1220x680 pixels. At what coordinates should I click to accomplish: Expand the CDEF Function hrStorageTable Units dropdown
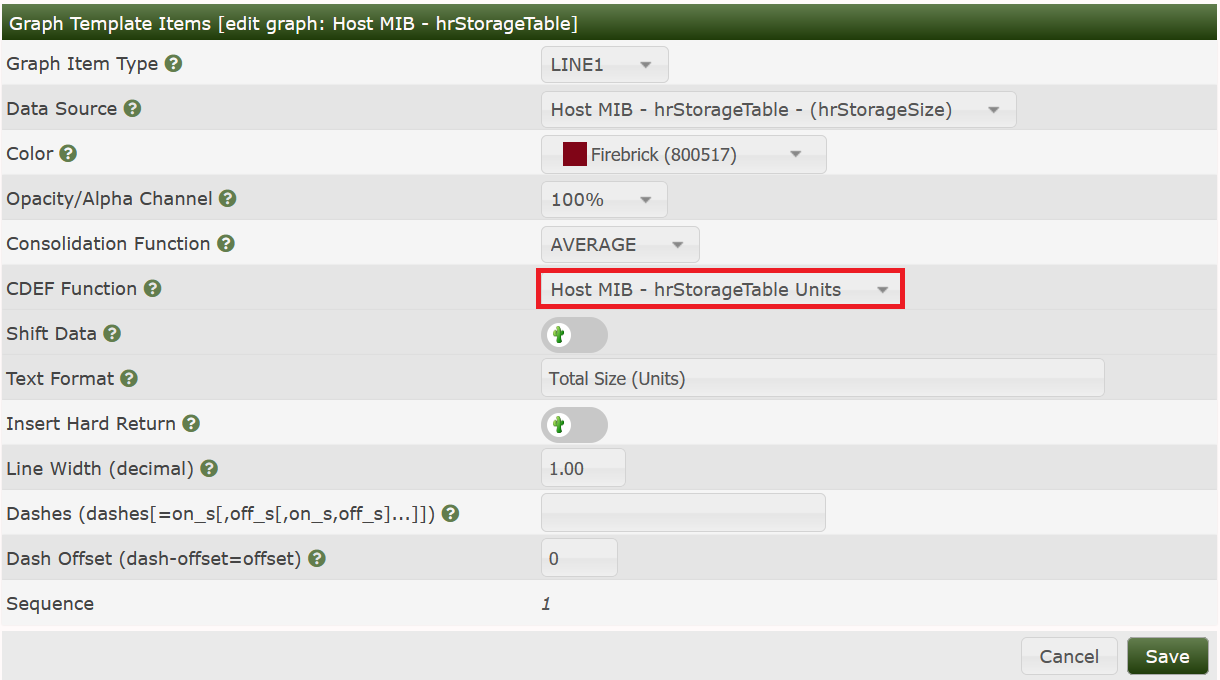720,290
